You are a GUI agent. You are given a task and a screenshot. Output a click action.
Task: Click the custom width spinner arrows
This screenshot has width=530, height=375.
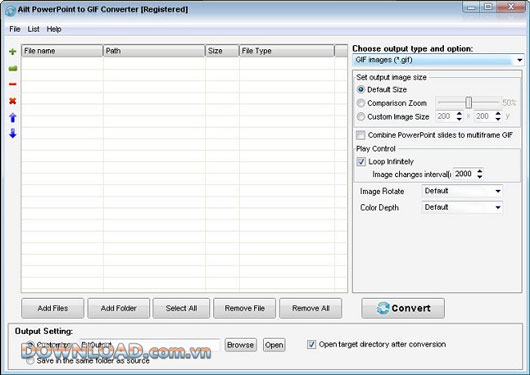tap(459, 116)
